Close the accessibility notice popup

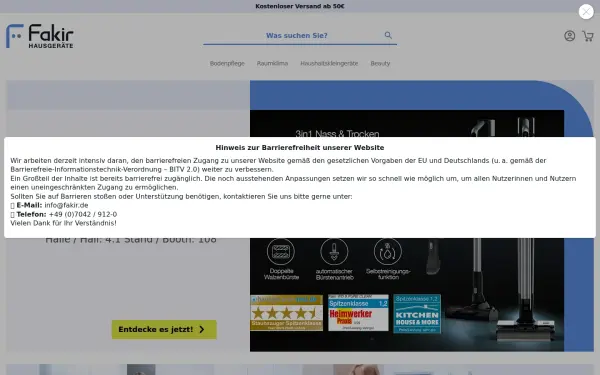click(x=586, y=11)
